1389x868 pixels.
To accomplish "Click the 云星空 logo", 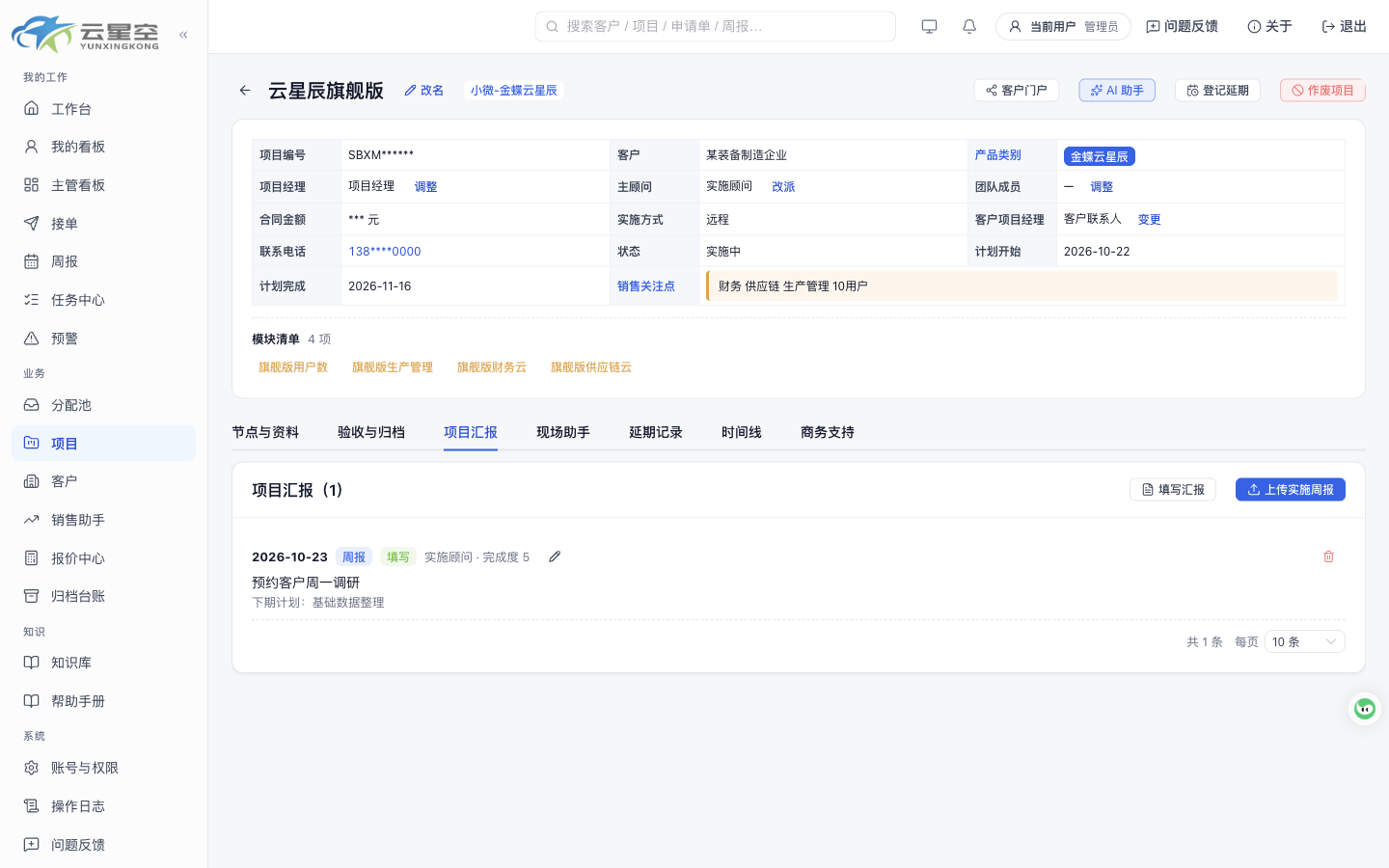I will (x=85, y=34).
